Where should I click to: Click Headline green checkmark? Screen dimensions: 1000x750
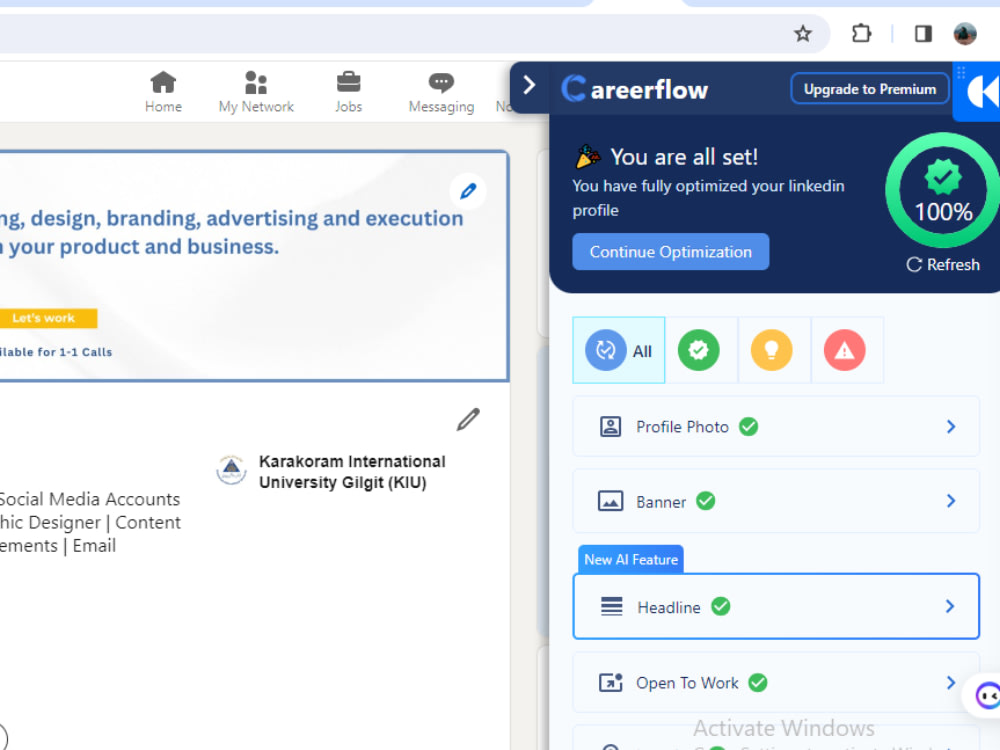pos(721,607)
